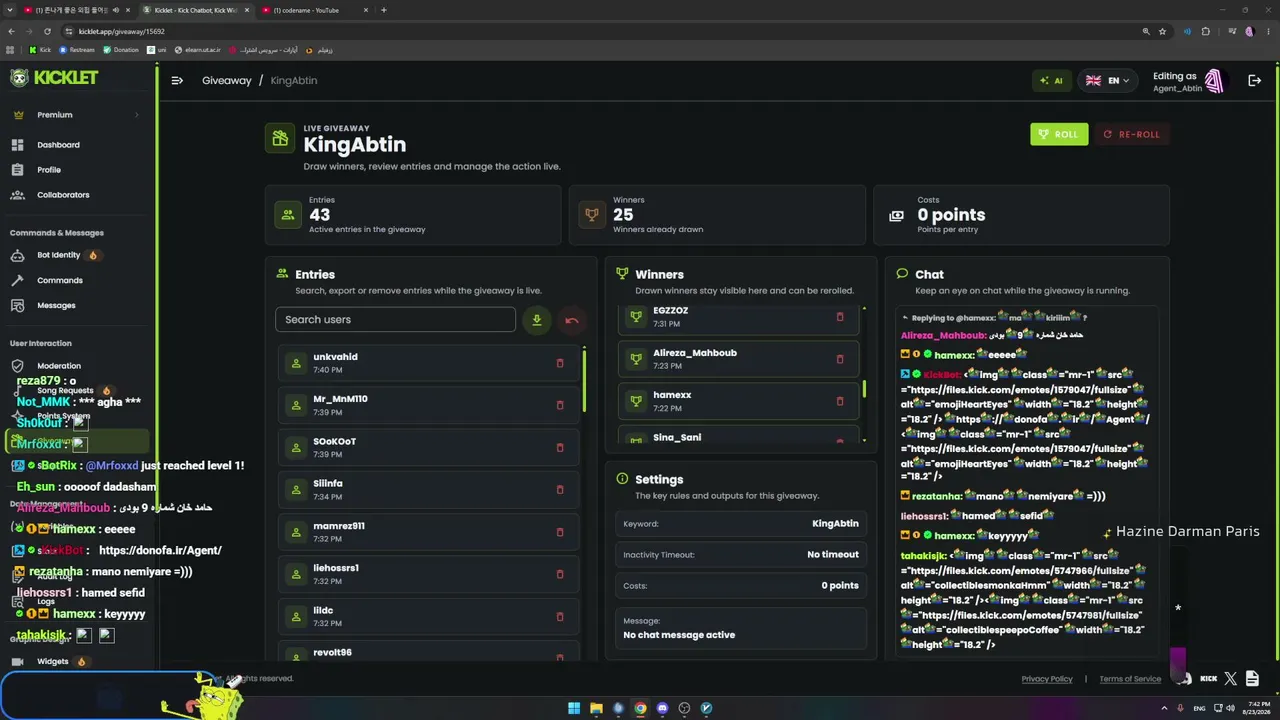Open the Privacy Policy link

pos(1047,679)
